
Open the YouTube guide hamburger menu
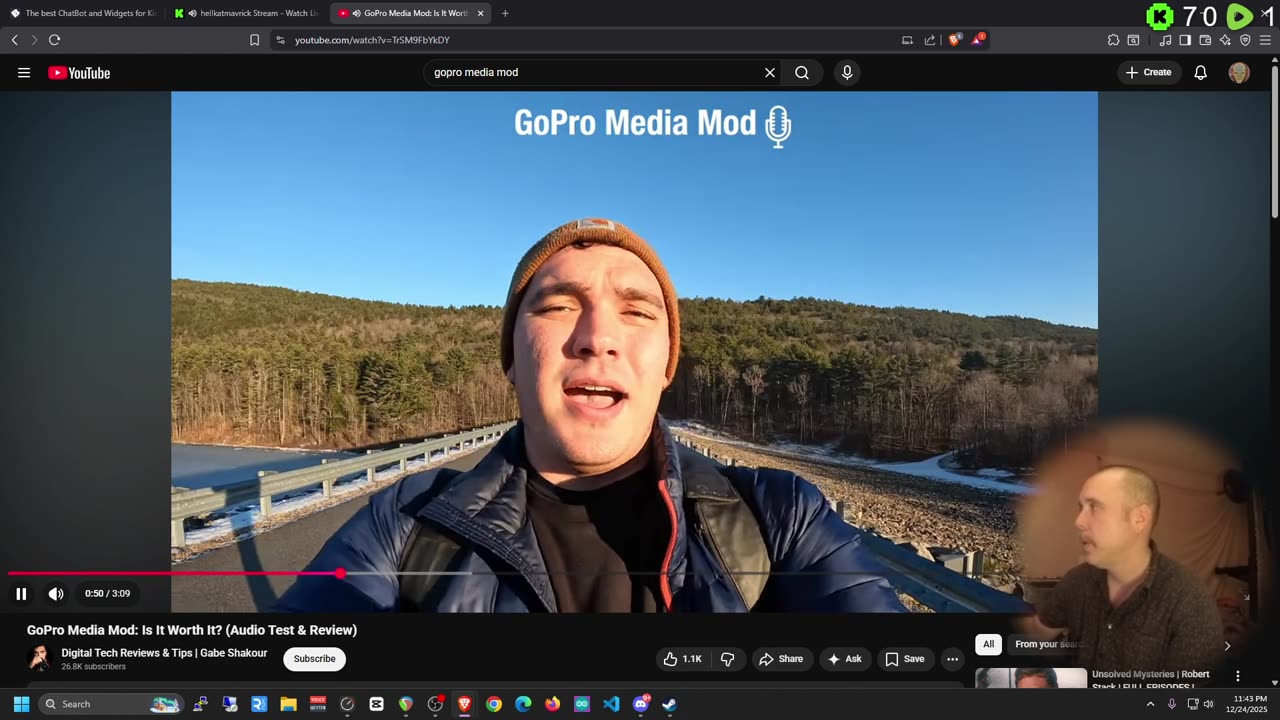click(x=24, y=72)
